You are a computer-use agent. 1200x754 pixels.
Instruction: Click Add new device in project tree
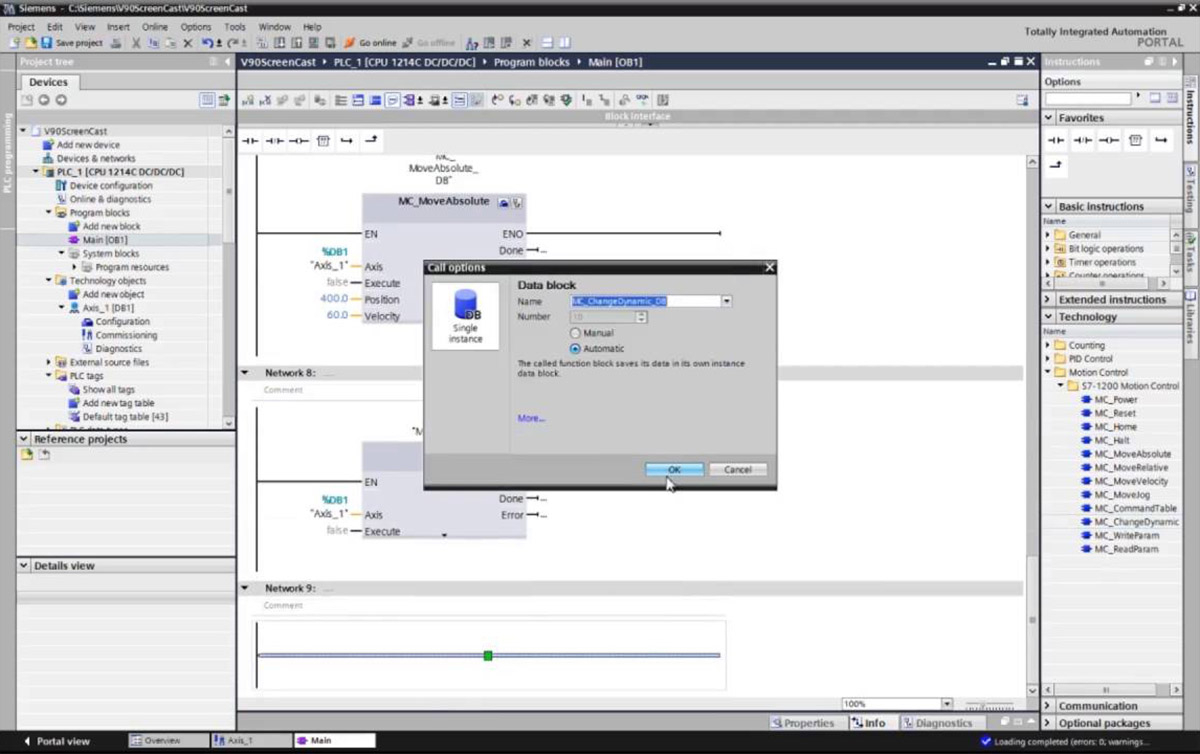tap(87, 145)
